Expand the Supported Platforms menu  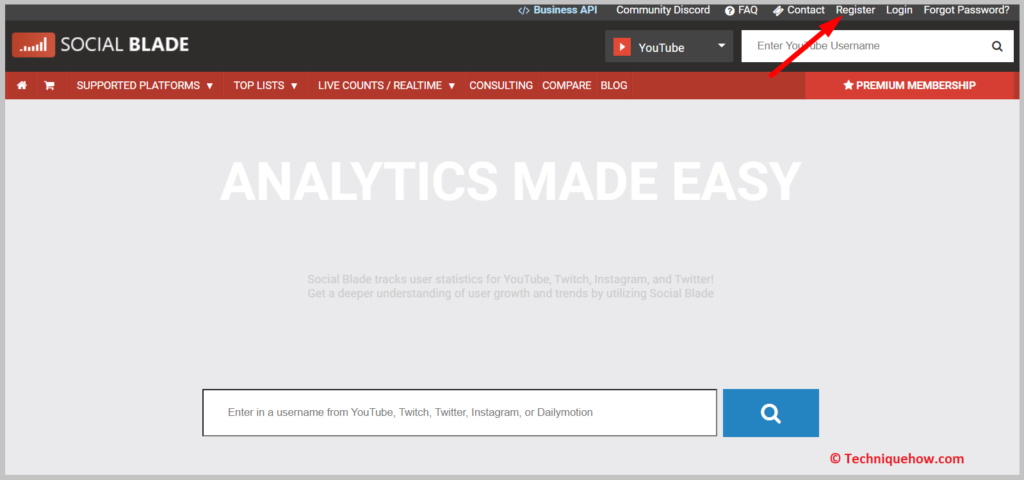(x=145, y=86)
